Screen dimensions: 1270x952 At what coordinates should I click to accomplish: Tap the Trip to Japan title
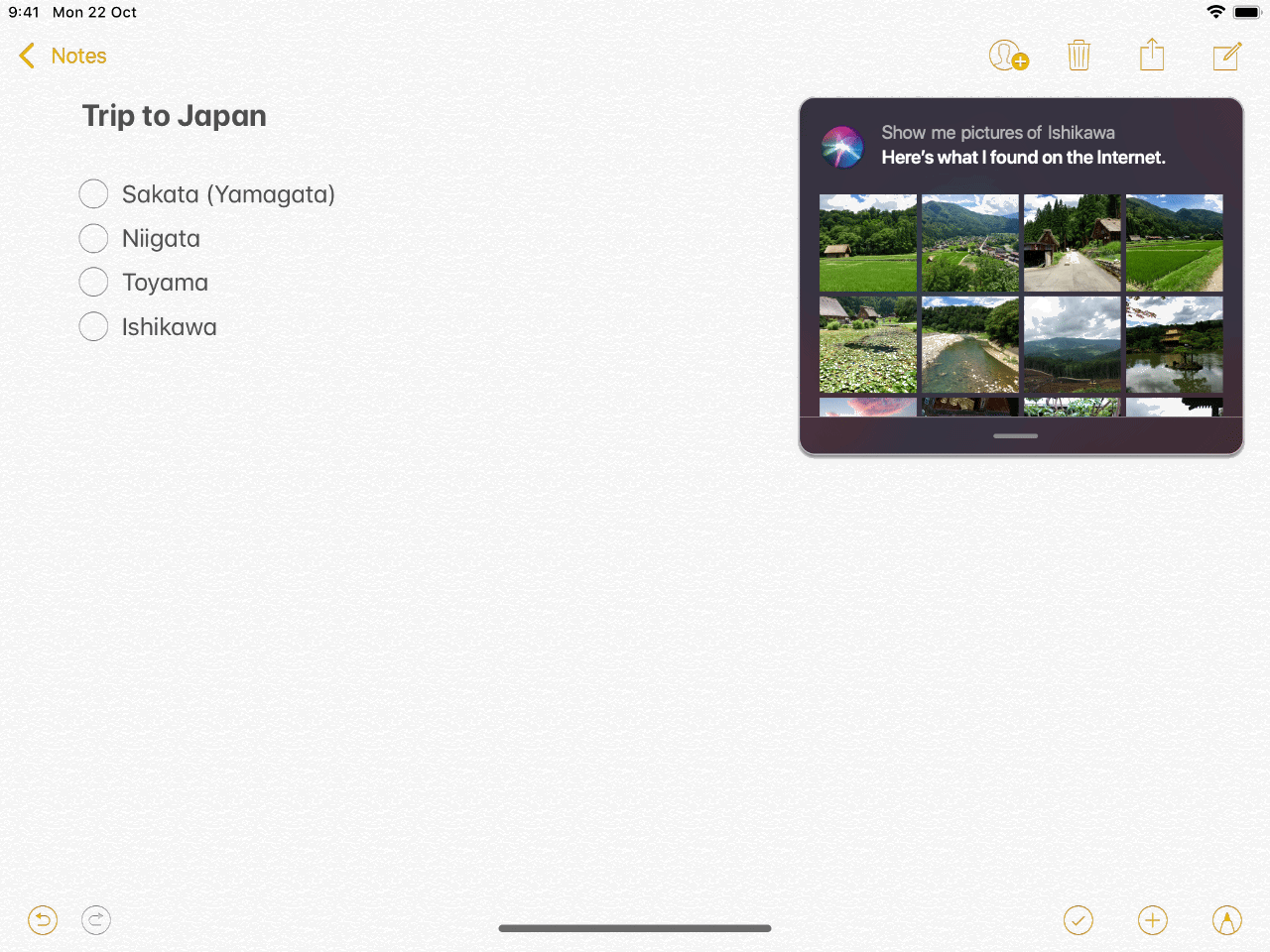175,116
